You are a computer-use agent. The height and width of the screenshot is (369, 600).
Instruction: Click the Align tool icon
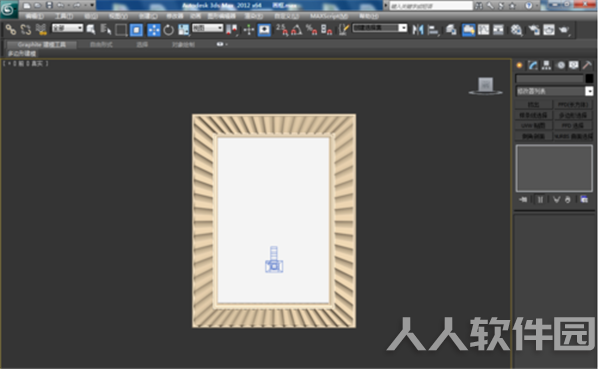[x=433, y=29]
